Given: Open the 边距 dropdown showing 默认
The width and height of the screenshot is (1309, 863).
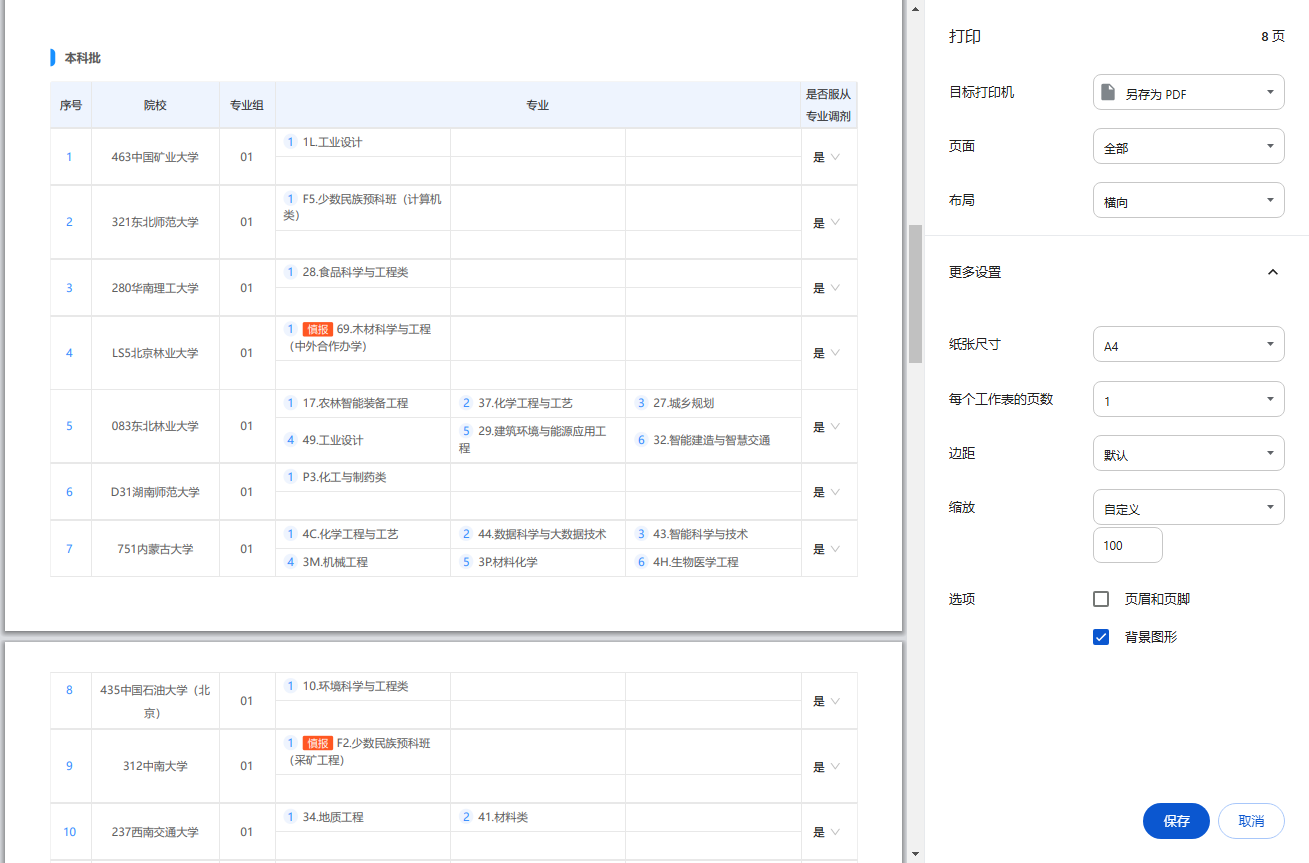Looking at the screenshot, I should tap(1188, 454).
